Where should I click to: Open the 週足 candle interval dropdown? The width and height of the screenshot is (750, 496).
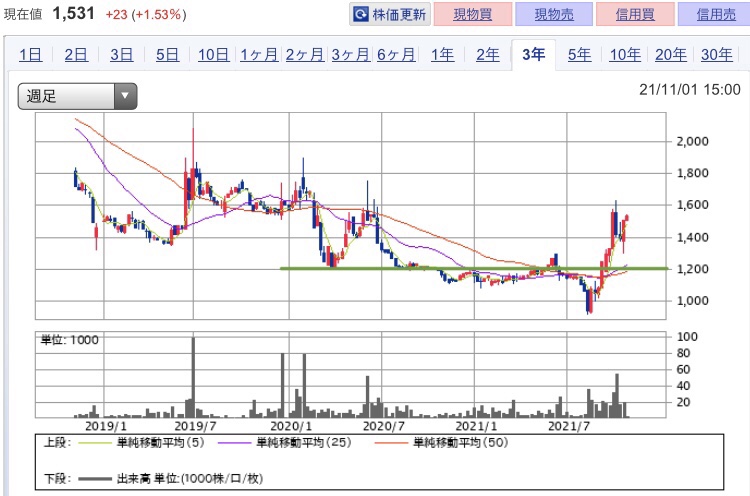tap(77, 96)
